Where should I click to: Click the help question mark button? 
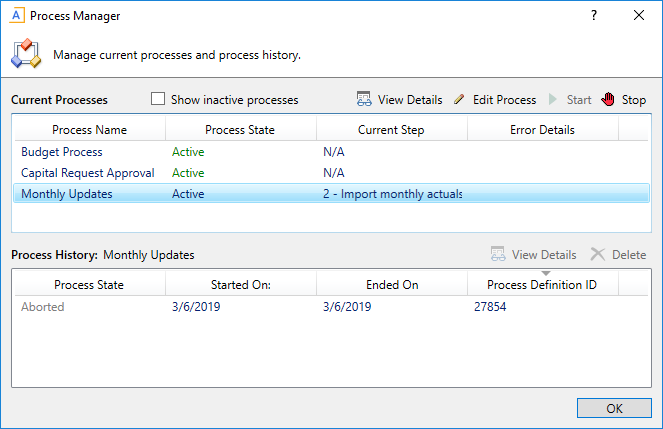[594, 16]
